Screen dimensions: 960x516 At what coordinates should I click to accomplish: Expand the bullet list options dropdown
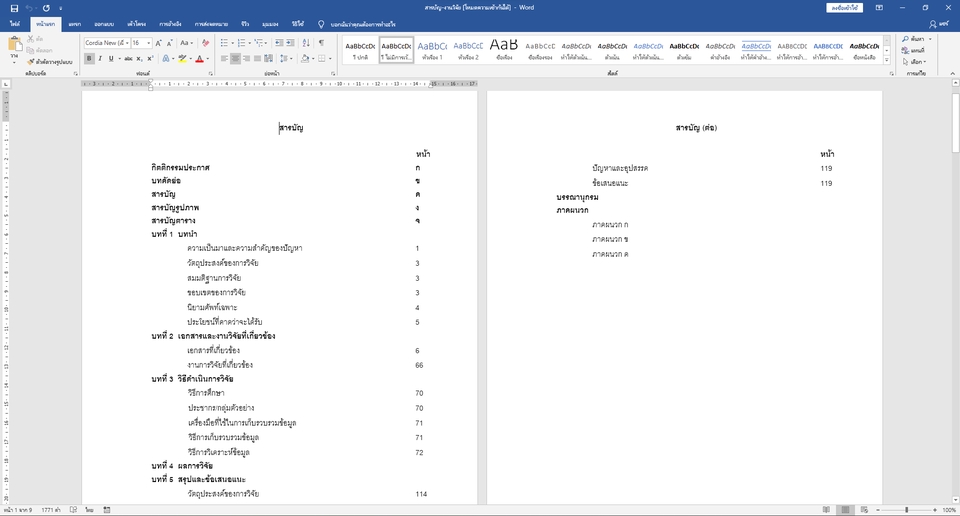pos(233,43)
